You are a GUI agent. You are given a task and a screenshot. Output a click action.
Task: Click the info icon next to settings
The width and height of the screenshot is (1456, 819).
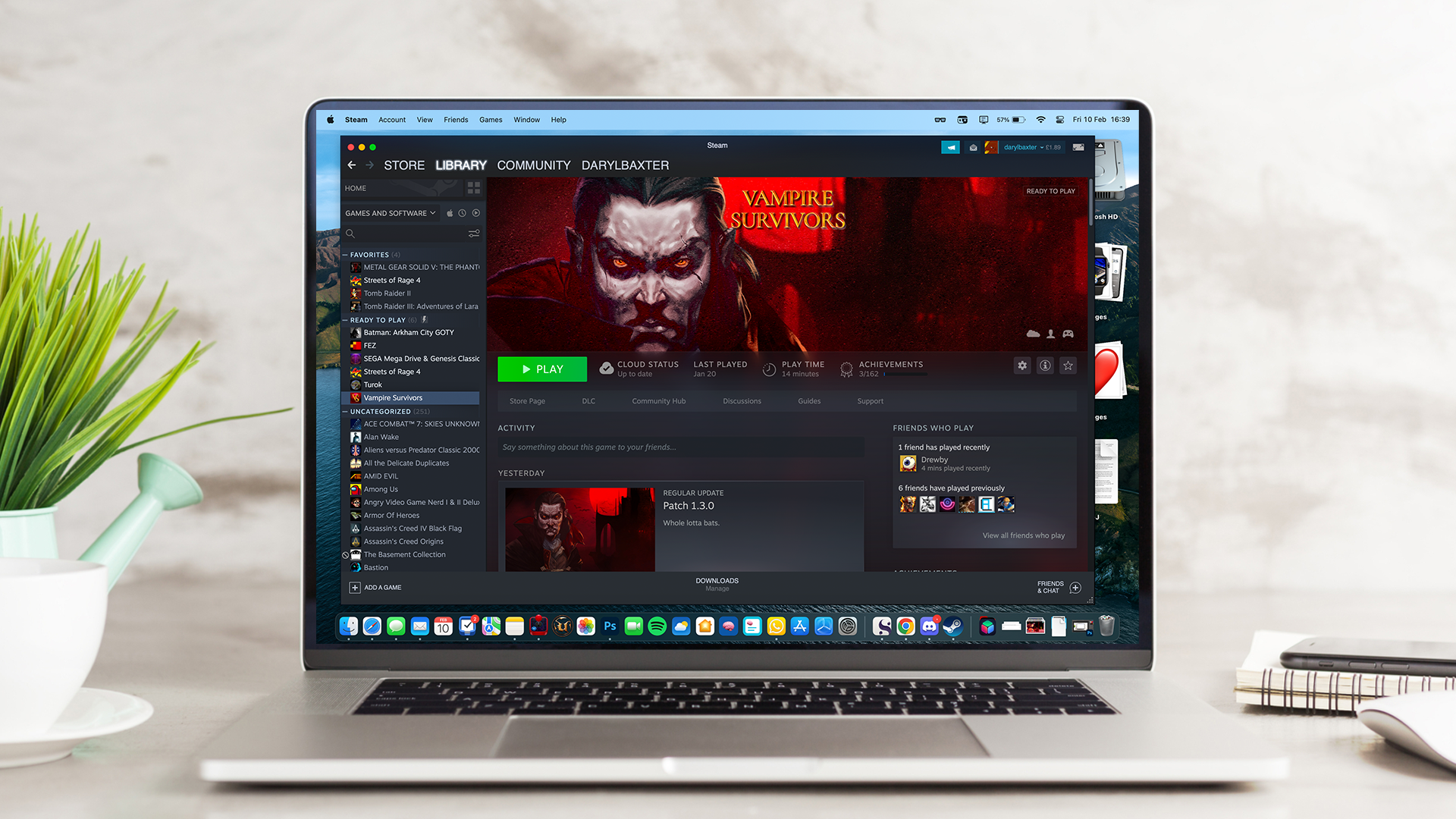pos(1045,365)
